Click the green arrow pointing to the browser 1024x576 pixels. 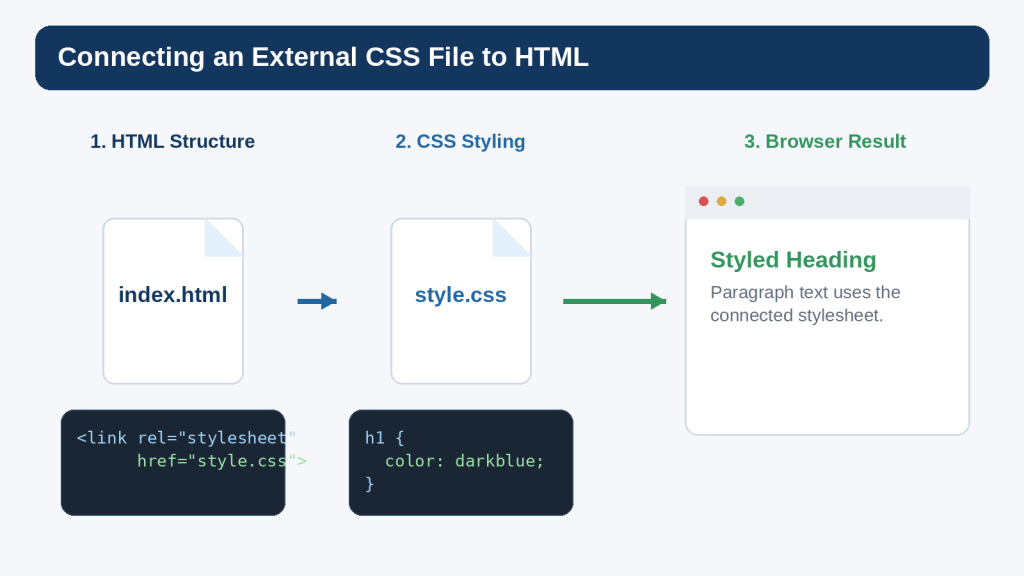click(x=615, y=301)
